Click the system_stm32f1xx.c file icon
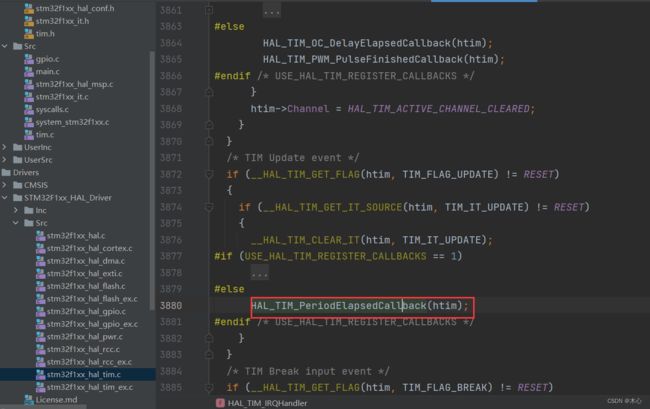Screen dimensions: 650x409 coord(29,122)
